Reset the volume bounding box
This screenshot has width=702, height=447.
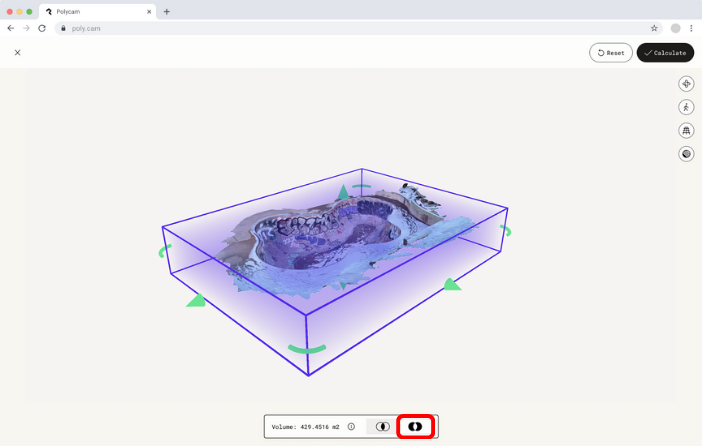[x=611, y=53]
